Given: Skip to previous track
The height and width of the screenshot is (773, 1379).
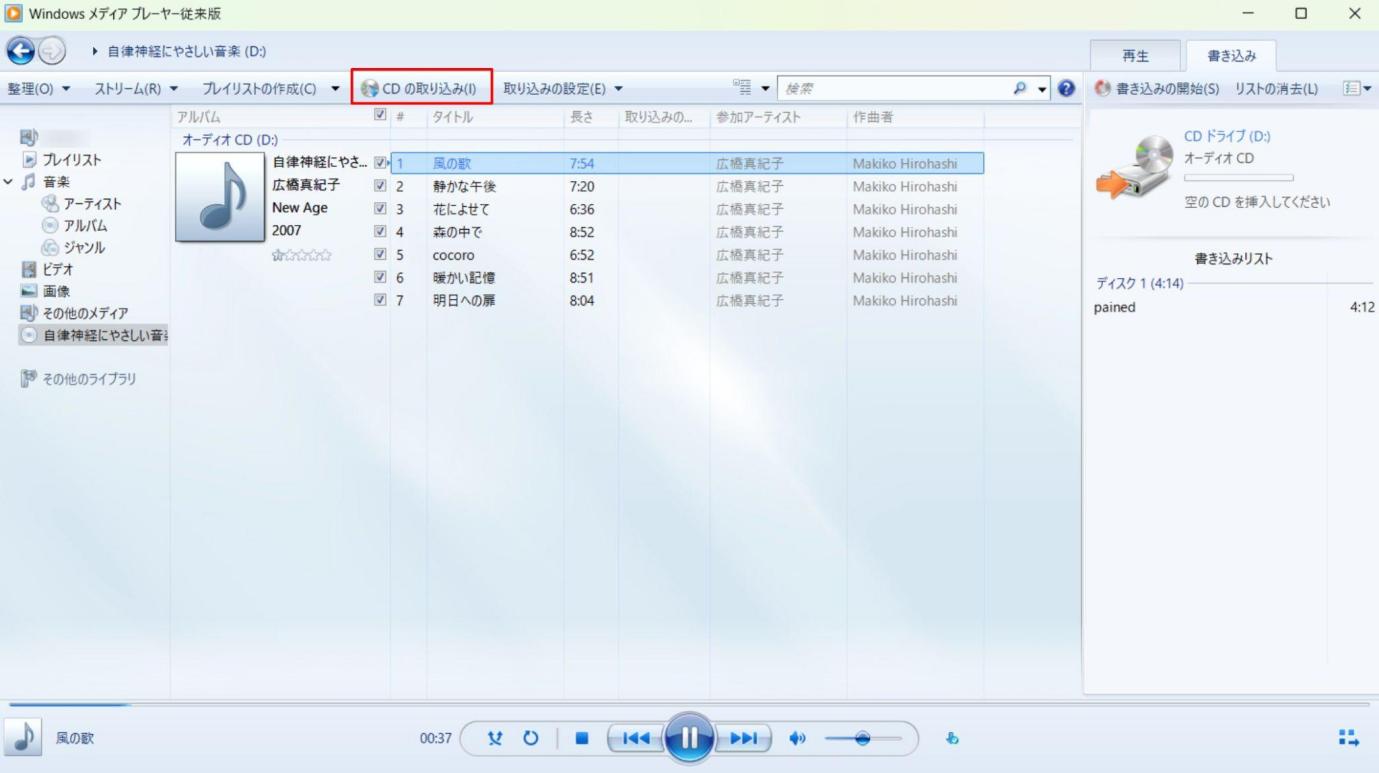Looking at the screenshot, I should (636, 739).
